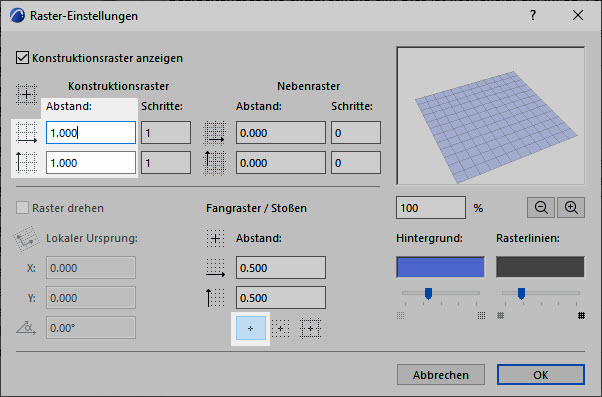Click vertical Konstruktionsraster spacing icon

click(x=26, y=162)
